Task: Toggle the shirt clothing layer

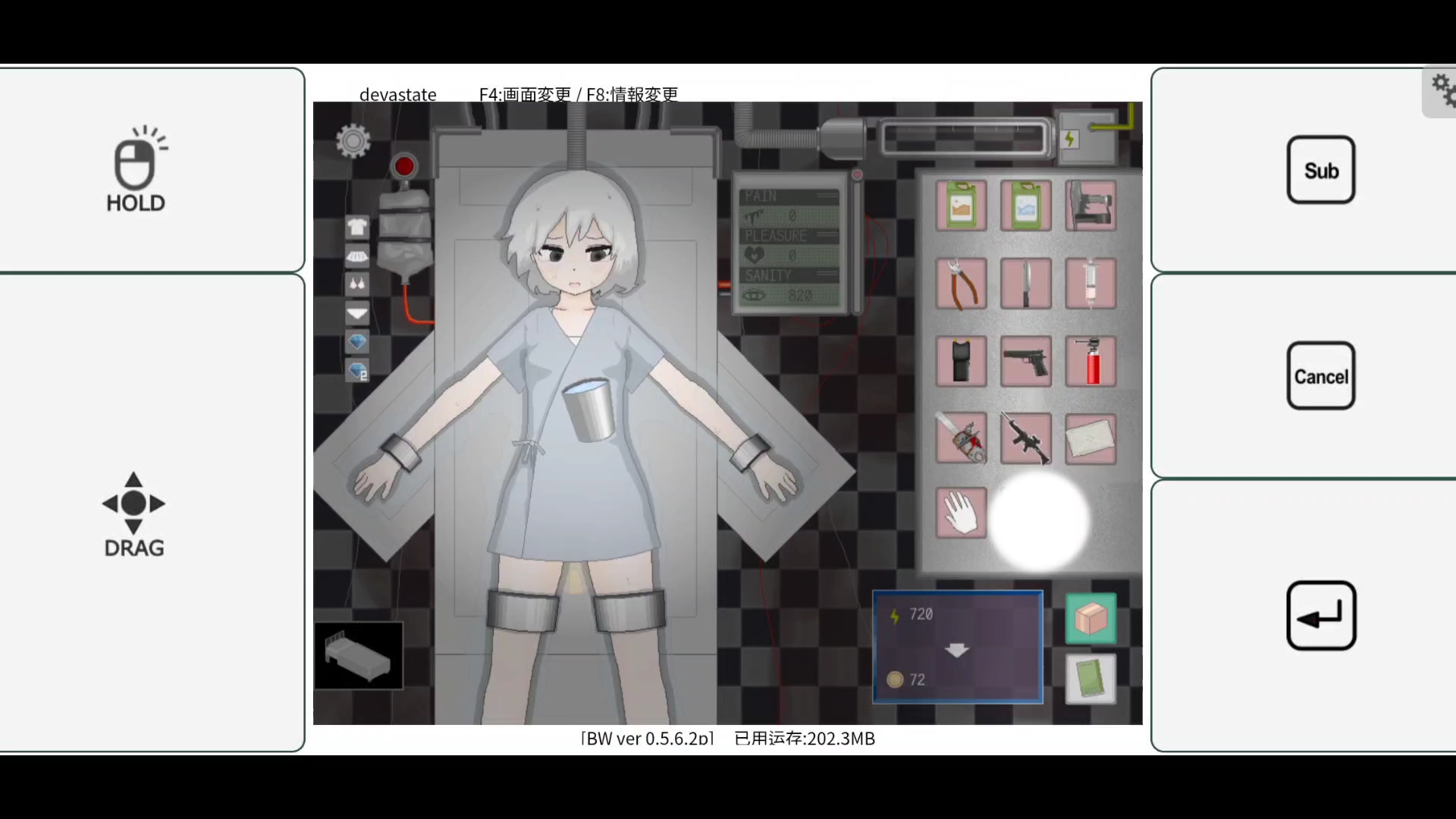Action: click(357, 227)
